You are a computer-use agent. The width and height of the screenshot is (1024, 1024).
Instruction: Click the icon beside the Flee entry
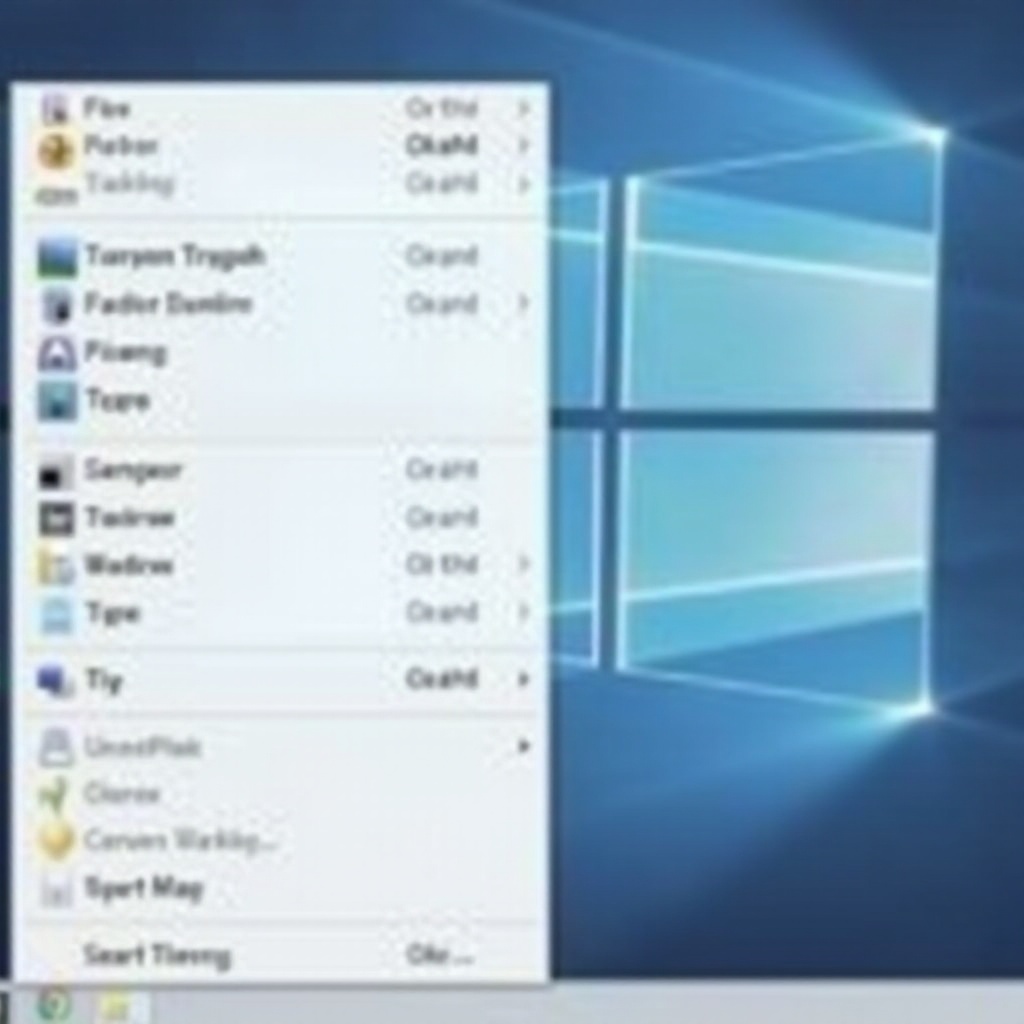[56, 108]
